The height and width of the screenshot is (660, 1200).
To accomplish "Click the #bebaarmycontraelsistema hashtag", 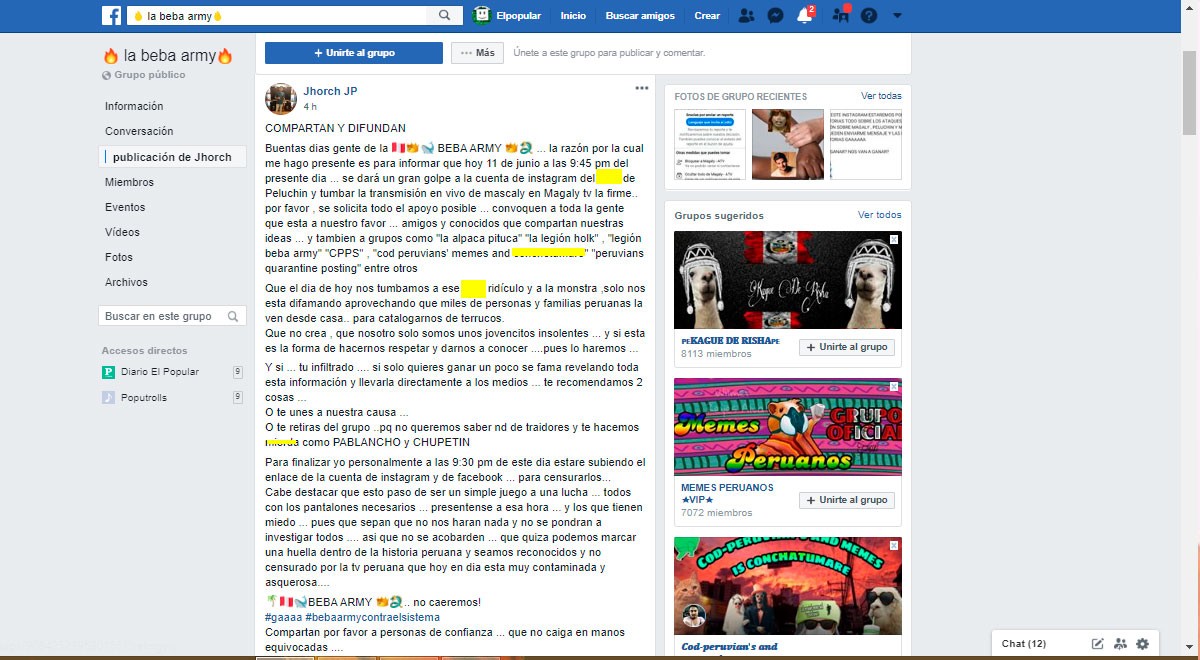I will [x=372, y=617].
